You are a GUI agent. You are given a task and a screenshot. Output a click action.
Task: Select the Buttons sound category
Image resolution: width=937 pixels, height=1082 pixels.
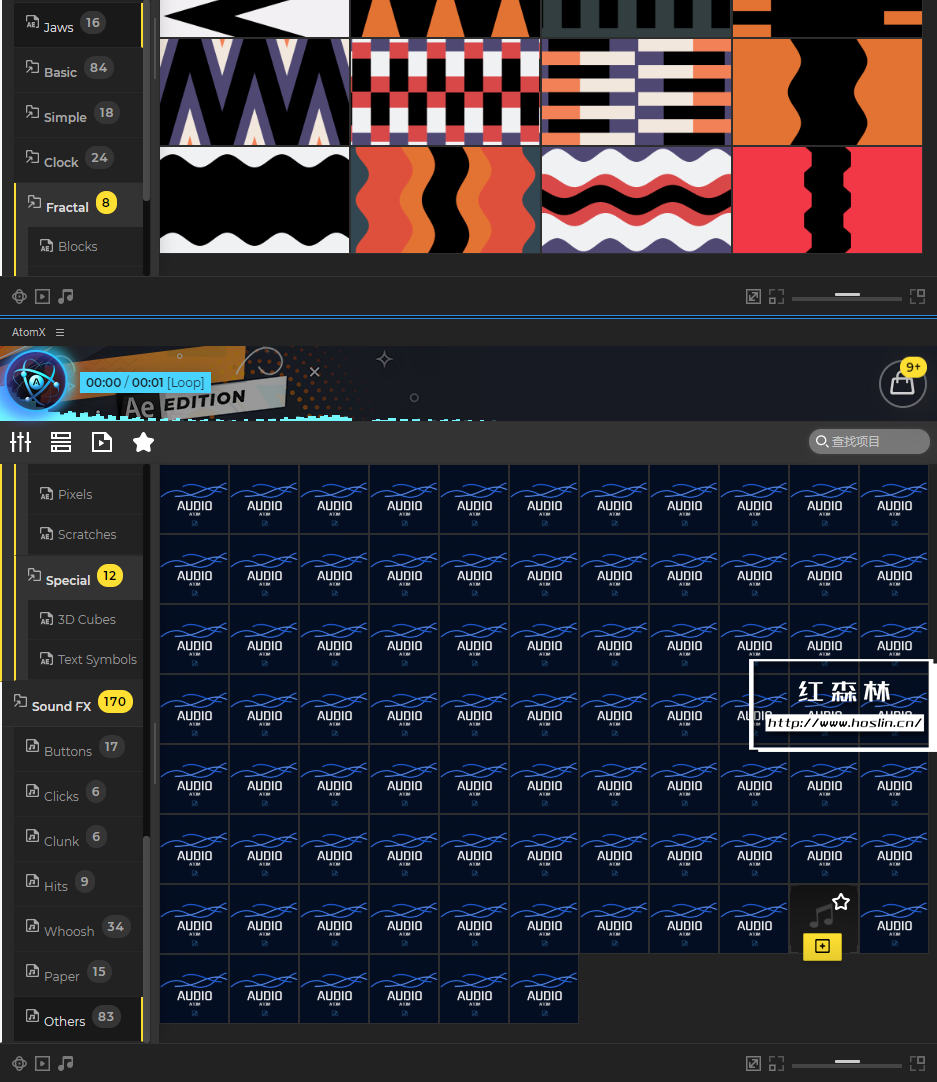click(78, 749)
